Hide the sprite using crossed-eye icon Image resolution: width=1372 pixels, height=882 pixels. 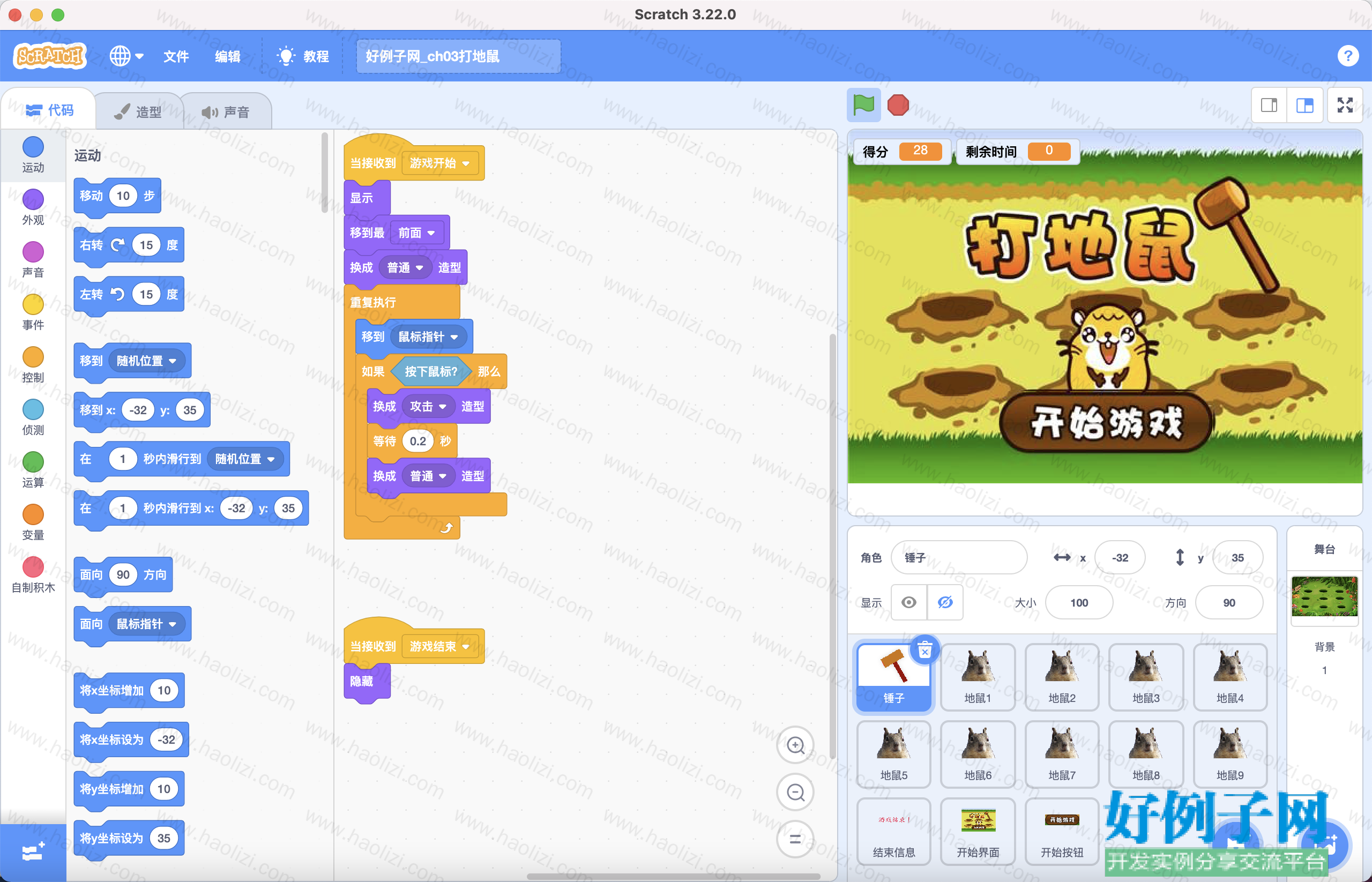pos(945,602)
